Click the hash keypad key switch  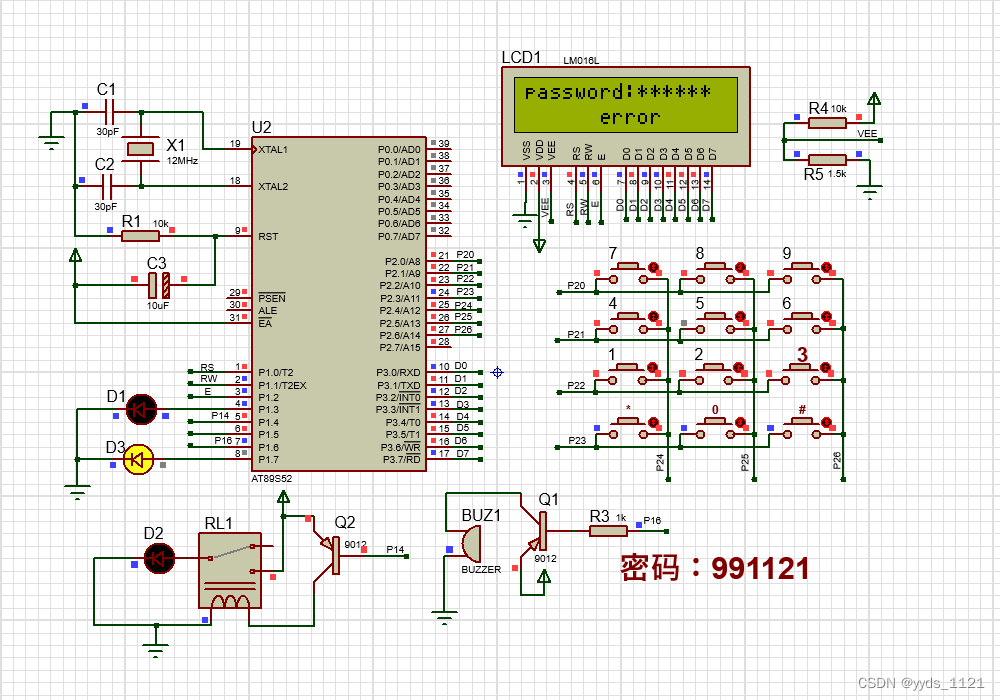(802, 428)
